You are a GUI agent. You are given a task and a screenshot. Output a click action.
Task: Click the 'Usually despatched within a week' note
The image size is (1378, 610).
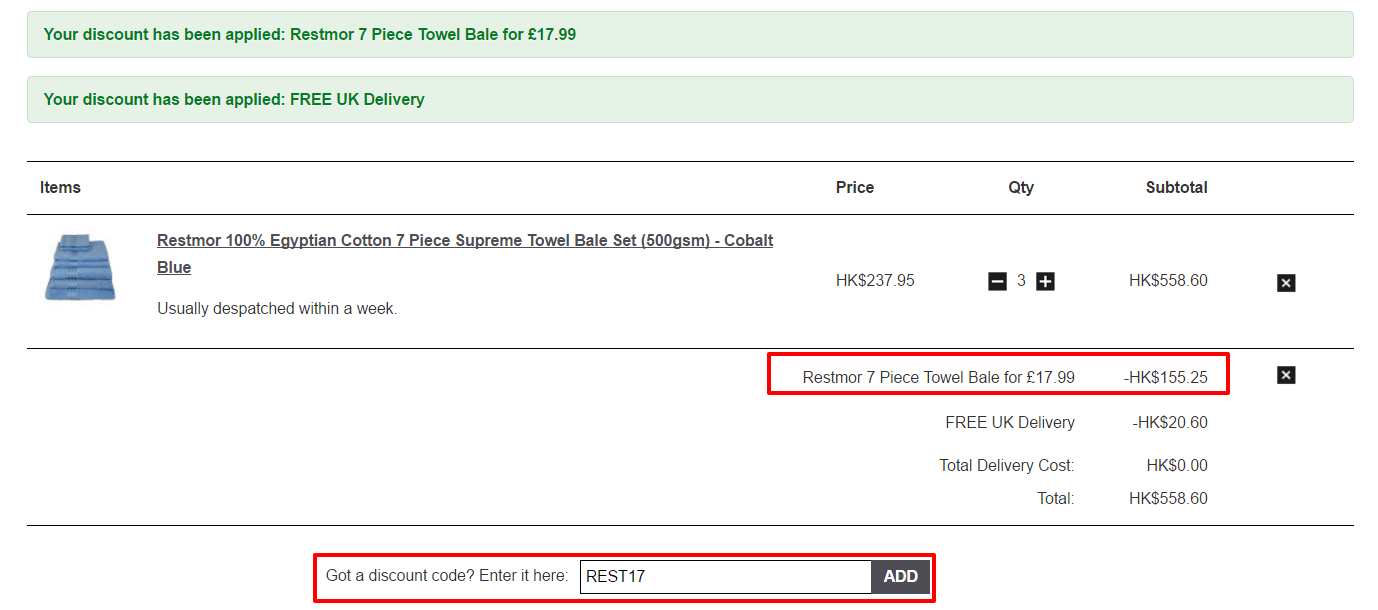[277, 309]
